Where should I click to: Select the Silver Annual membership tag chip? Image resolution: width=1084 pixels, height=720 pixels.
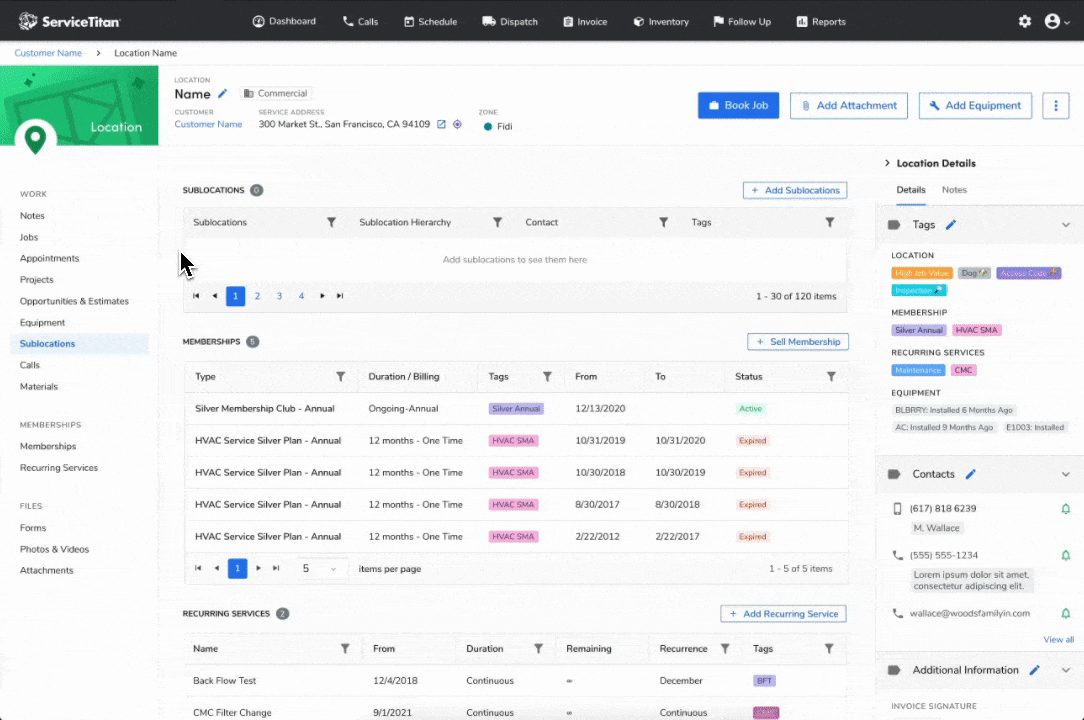tap(918, 331)
